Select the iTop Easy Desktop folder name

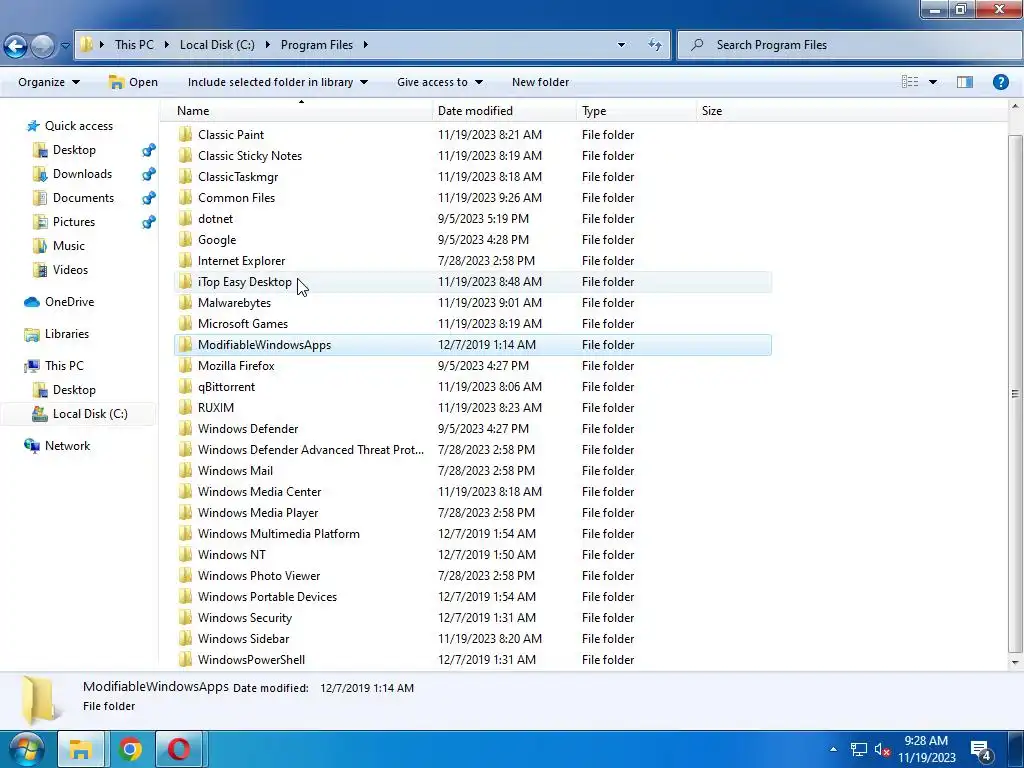[245, 281]
